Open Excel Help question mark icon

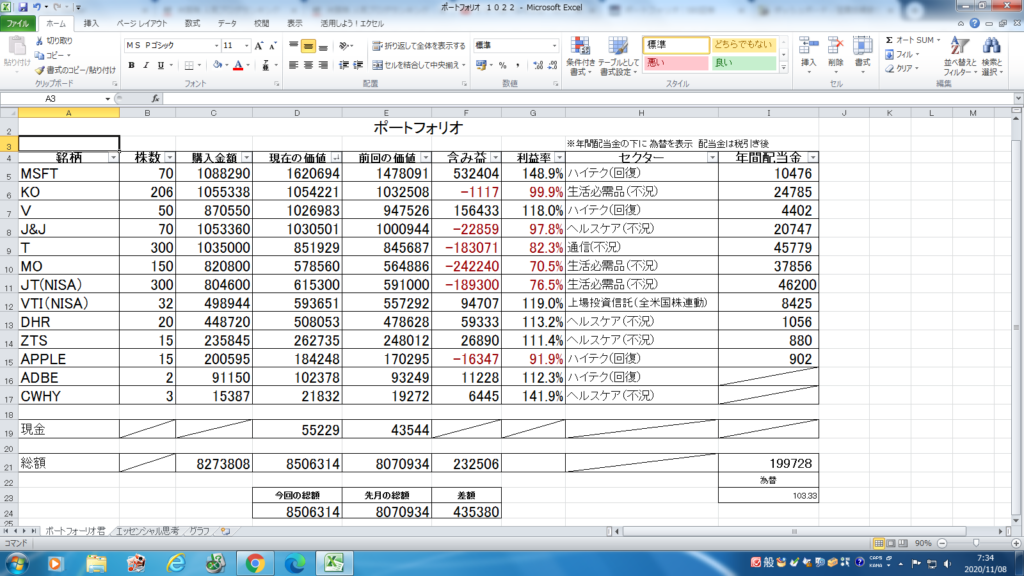pyautogui.click(x=974, y=24)
